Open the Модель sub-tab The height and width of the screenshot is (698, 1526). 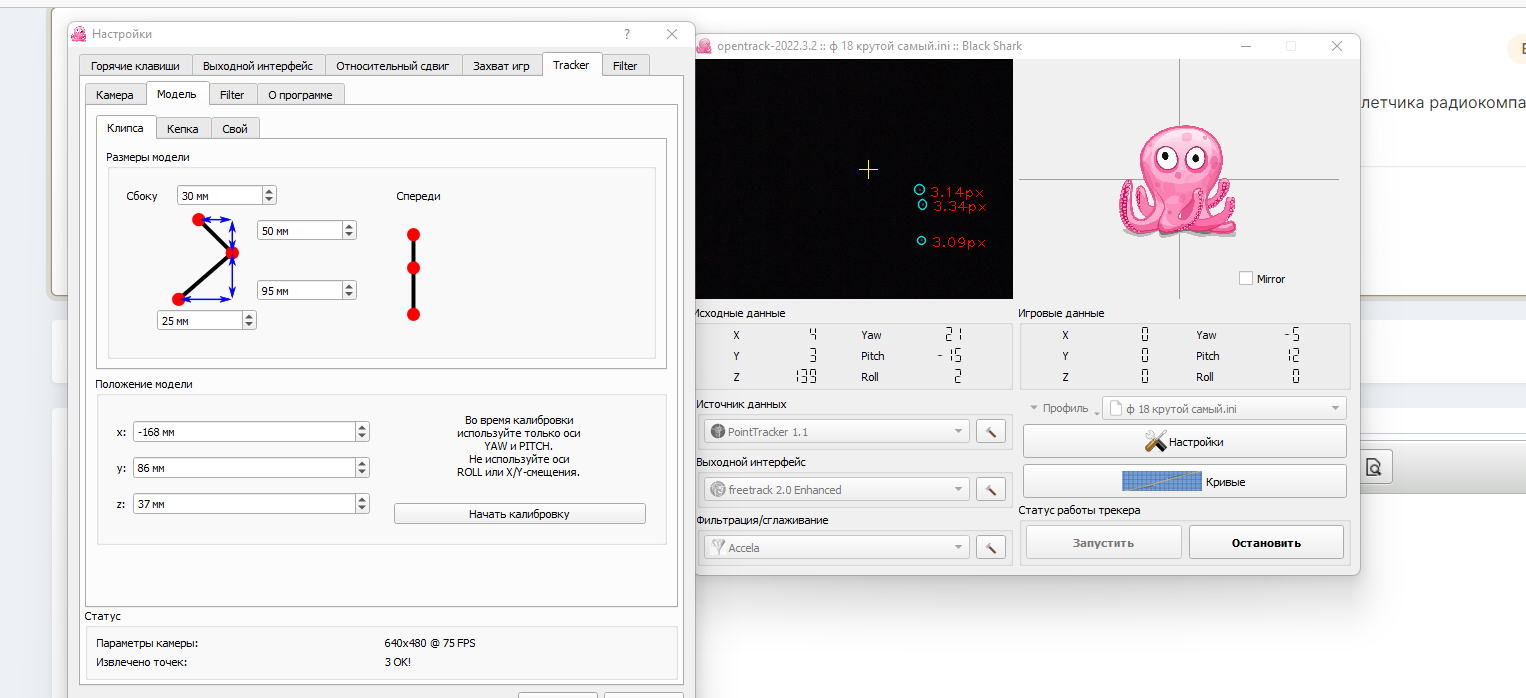click(177, 94)
